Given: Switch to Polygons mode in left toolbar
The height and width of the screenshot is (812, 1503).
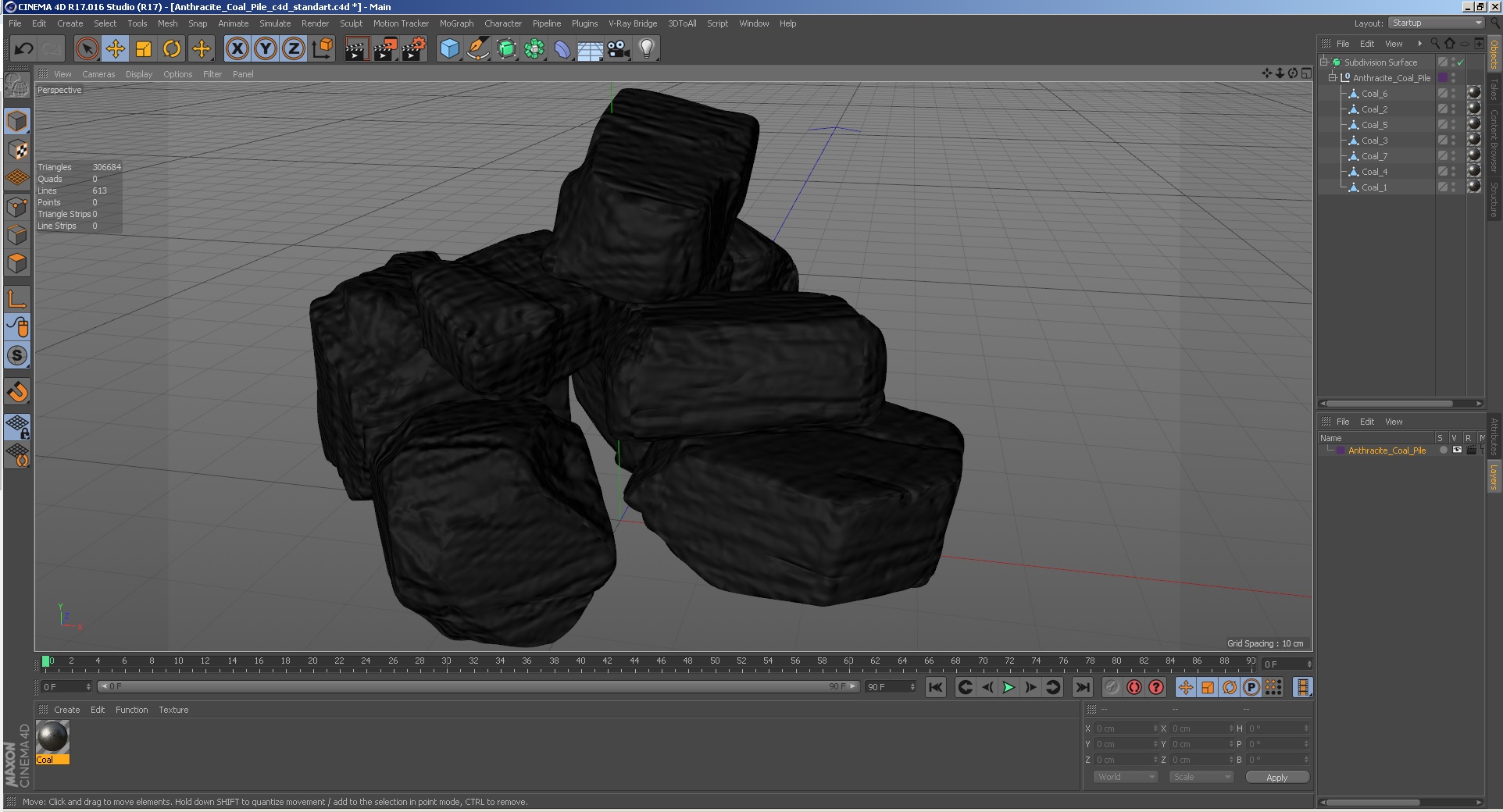Looking at the screenshot, I should [17, 264].
